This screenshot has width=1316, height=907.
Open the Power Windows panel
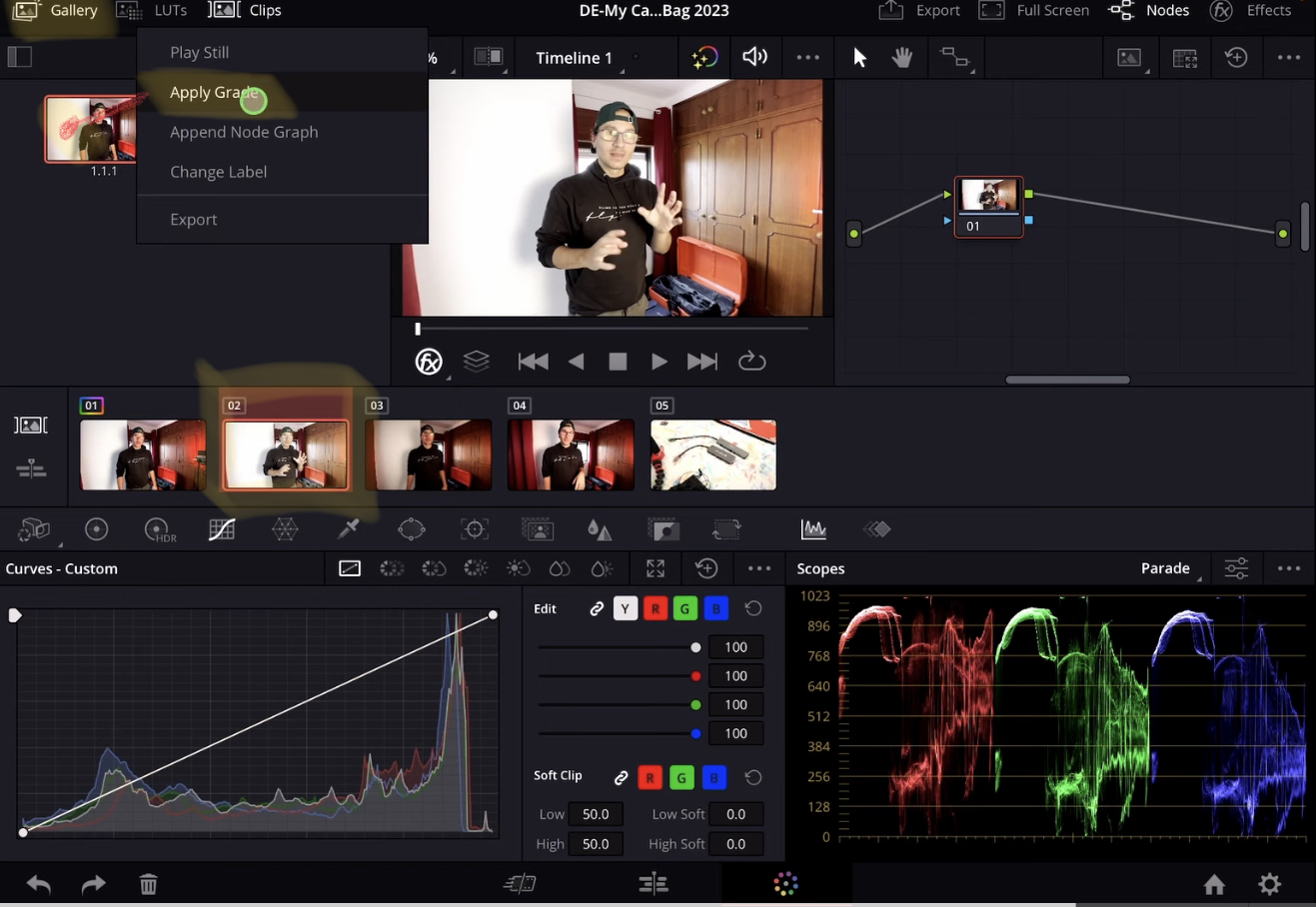[x=411, y=529]
